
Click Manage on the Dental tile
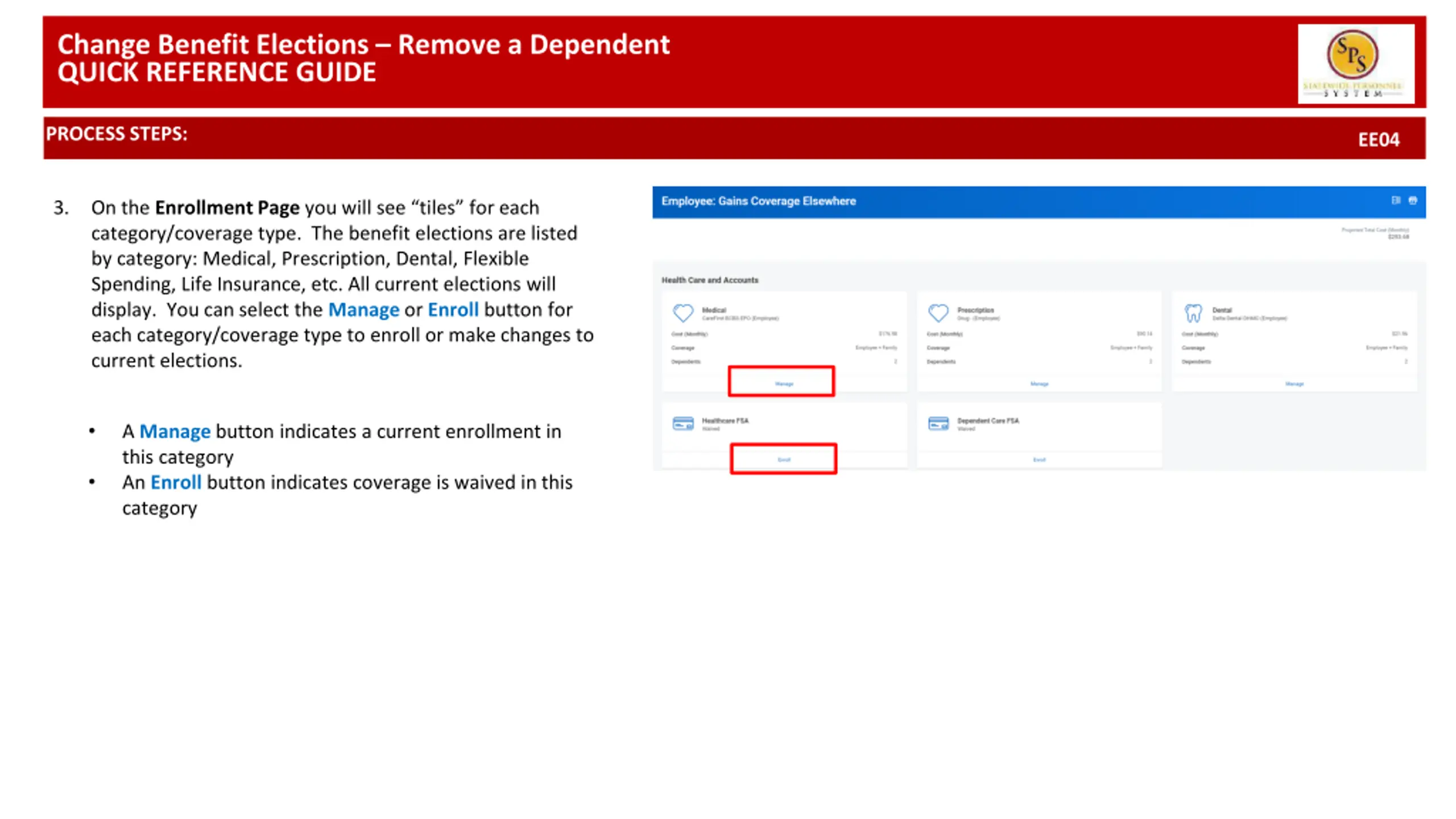[x=1294, y=384]
